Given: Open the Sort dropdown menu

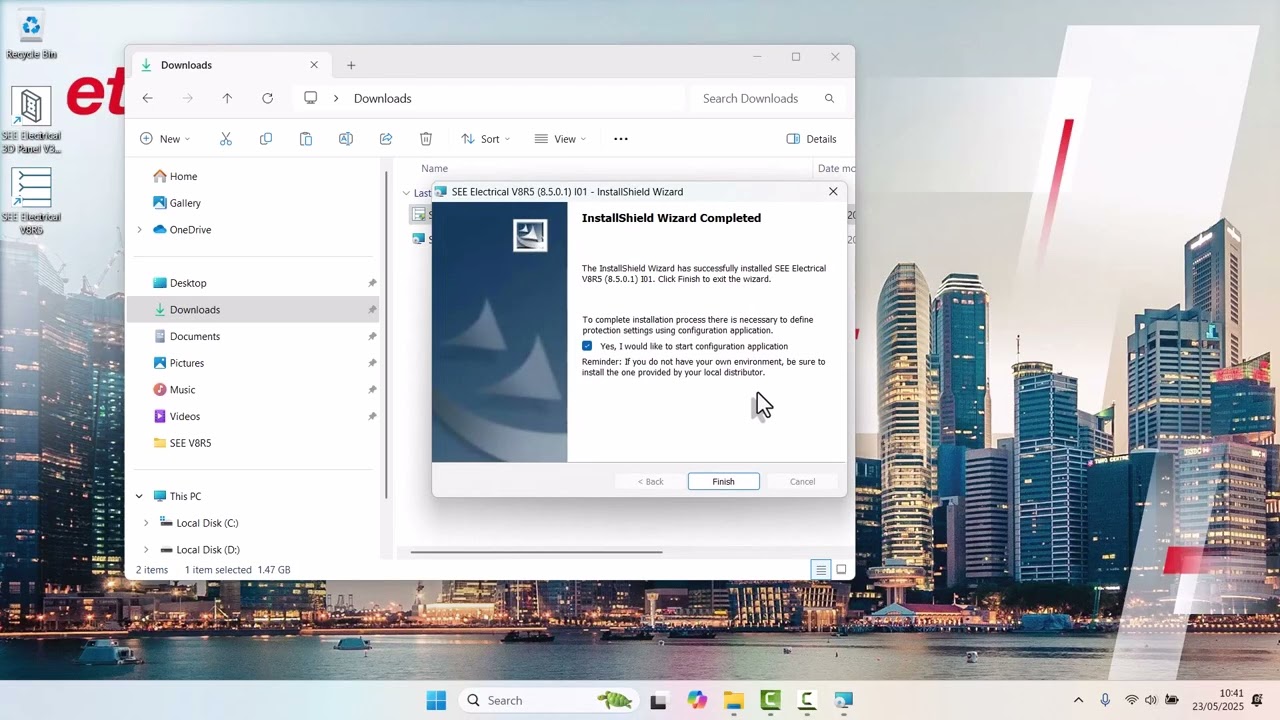Looking at the screenshot, I should [485, 139].
